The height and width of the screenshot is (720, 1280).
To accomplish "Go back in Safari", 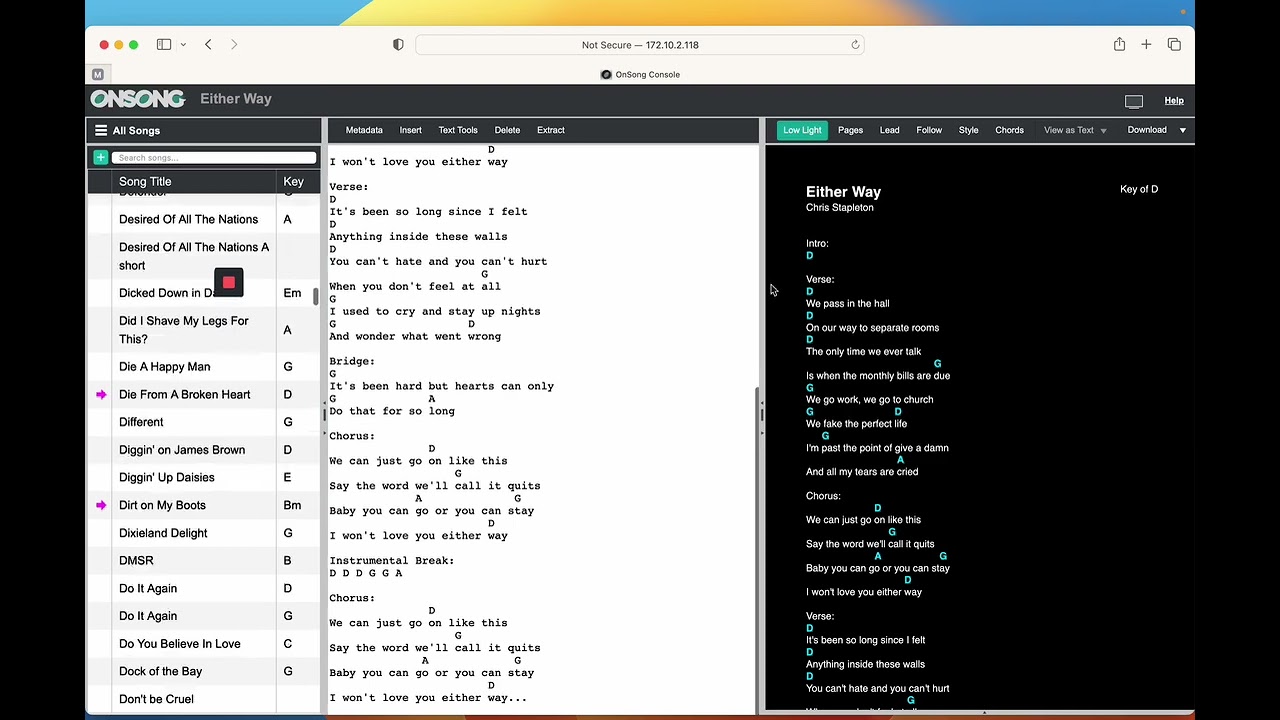I will (x=208, y=45).
